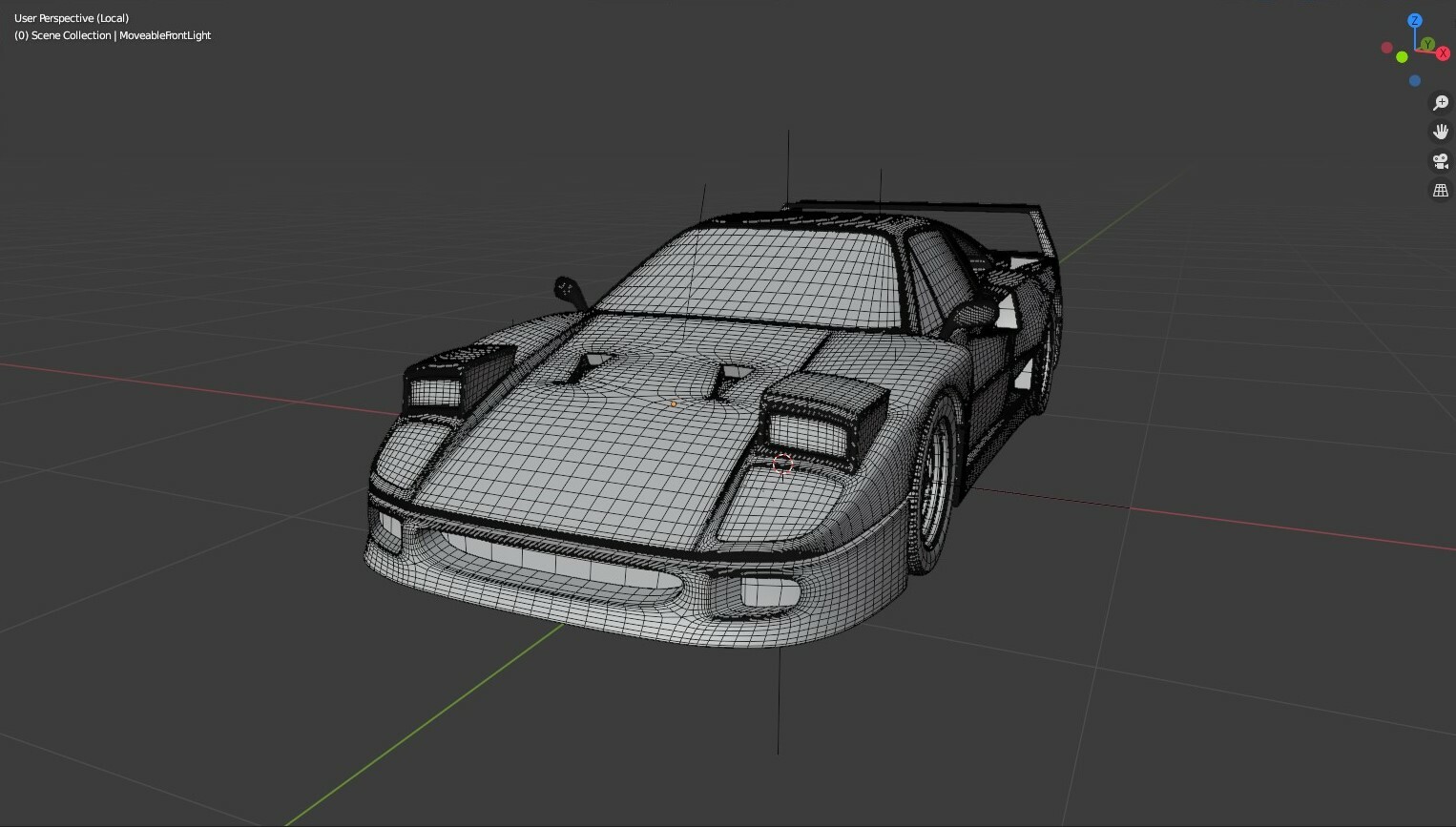Image resolution: width=1456 pixels, height=827 pixels.
Task: Click the dark red negative X sphere on the gizmo
Action: point(1386,46)
